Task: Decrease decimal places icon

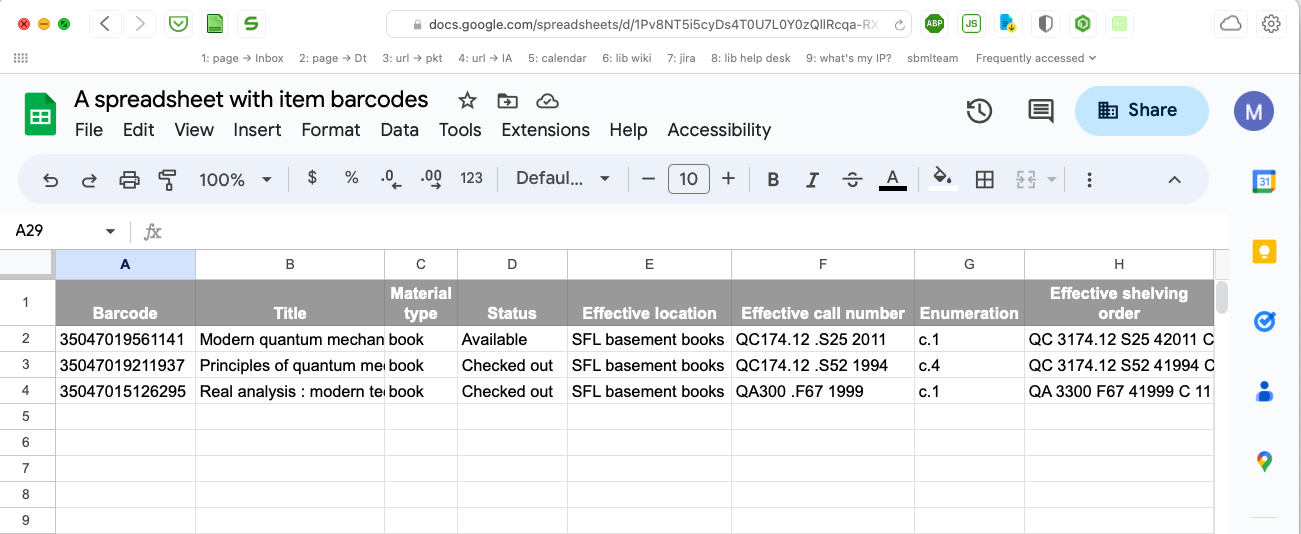Action: click(391, 179)
